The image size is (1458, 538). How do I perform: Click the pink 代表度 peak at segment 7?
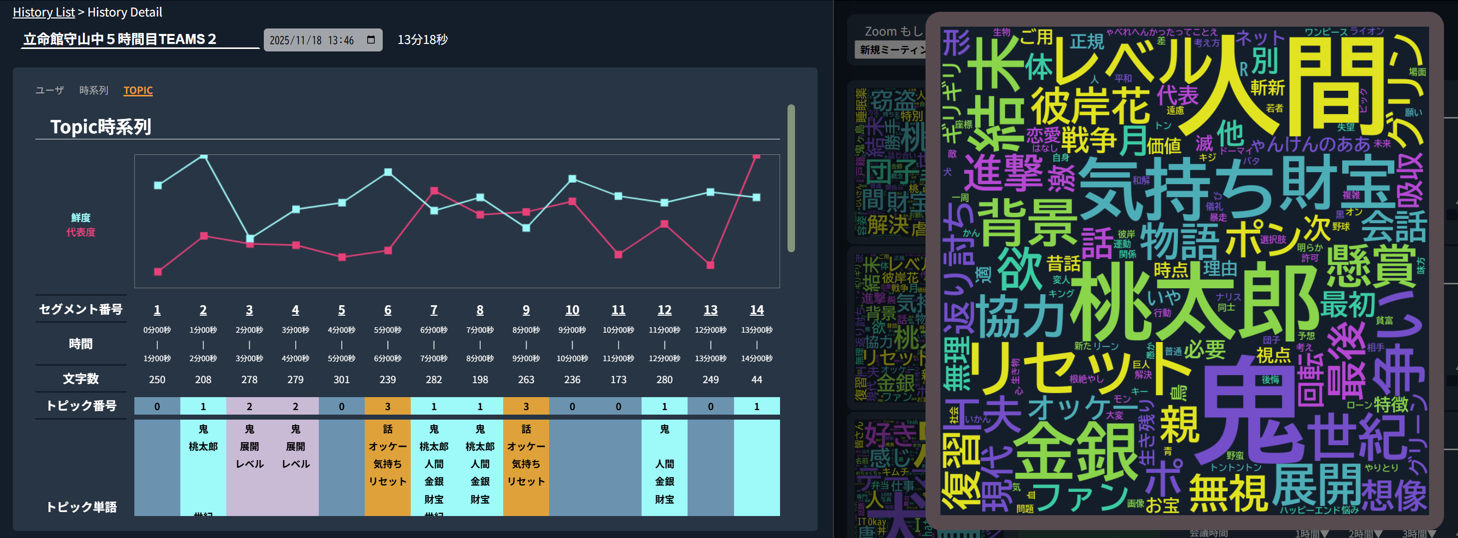pos(434,190)
